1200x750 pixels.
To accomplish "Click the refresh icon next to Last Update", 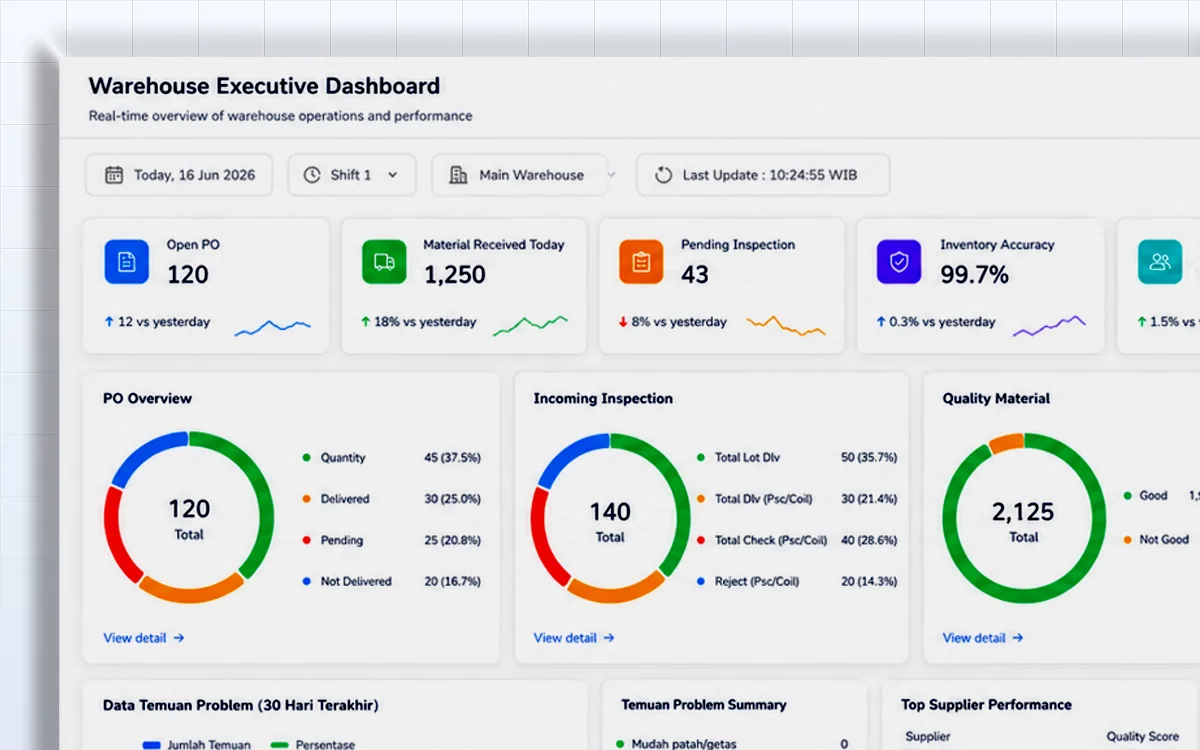I will tap(663, 175).
